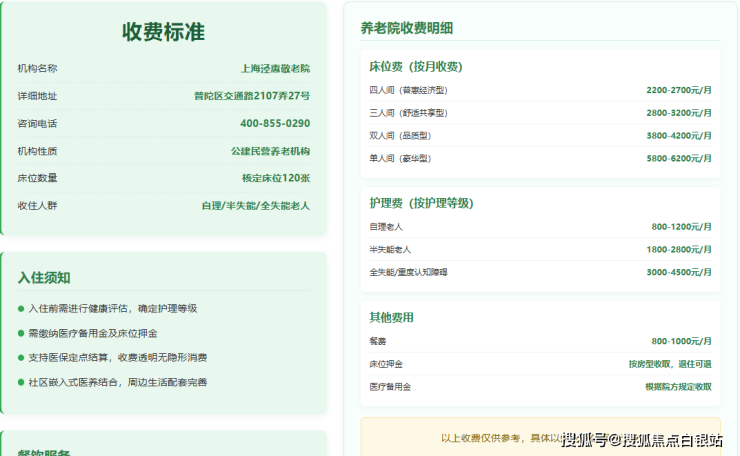Select 公建民营养老机构 value
The width and height of the screenshot is (740, 456).
[270, 151]
